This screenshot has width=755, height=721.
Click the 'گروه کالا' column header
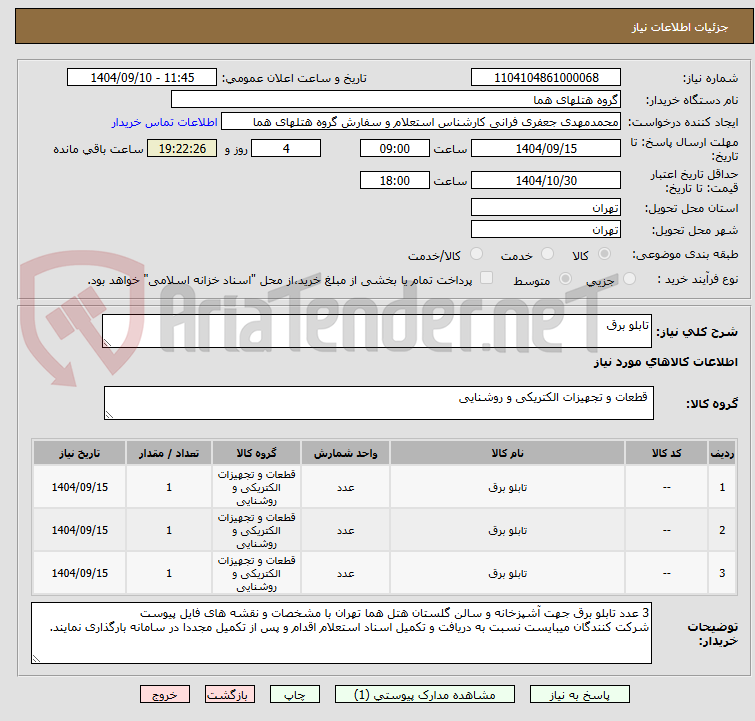click(256, 453)
